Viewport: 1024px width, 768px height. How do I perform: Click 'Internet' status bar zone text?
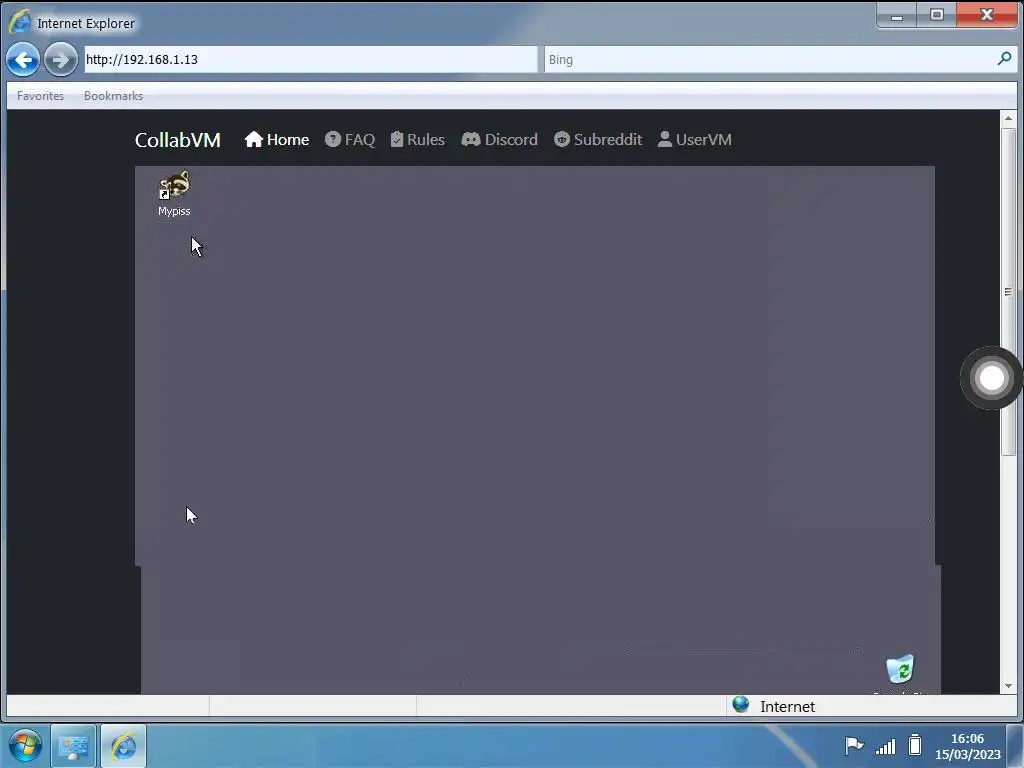787,707
